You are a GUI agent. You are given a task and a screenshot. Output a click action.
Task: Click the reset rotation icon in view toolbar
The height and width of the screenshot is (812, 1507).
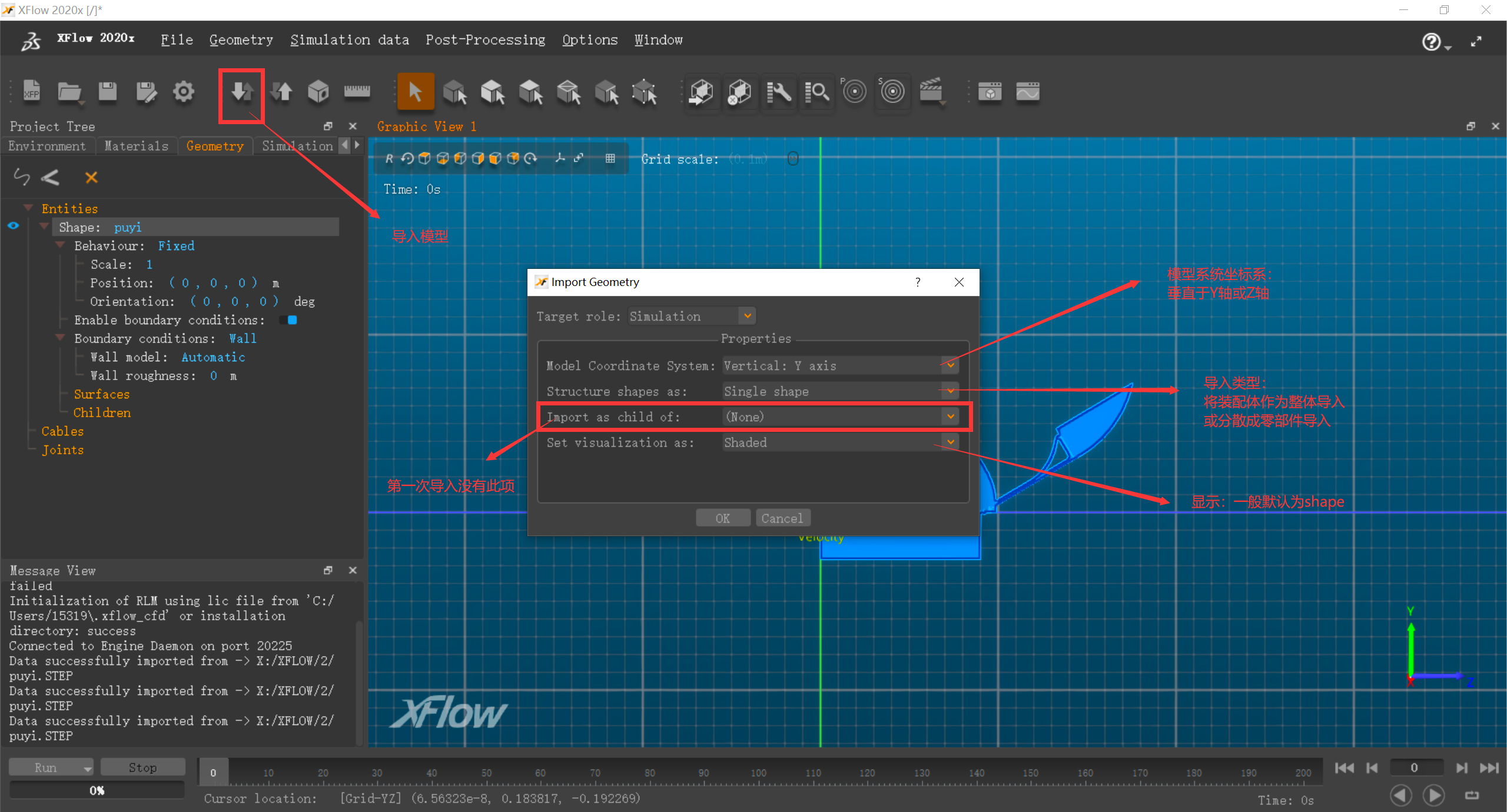(x=407, y=158)
